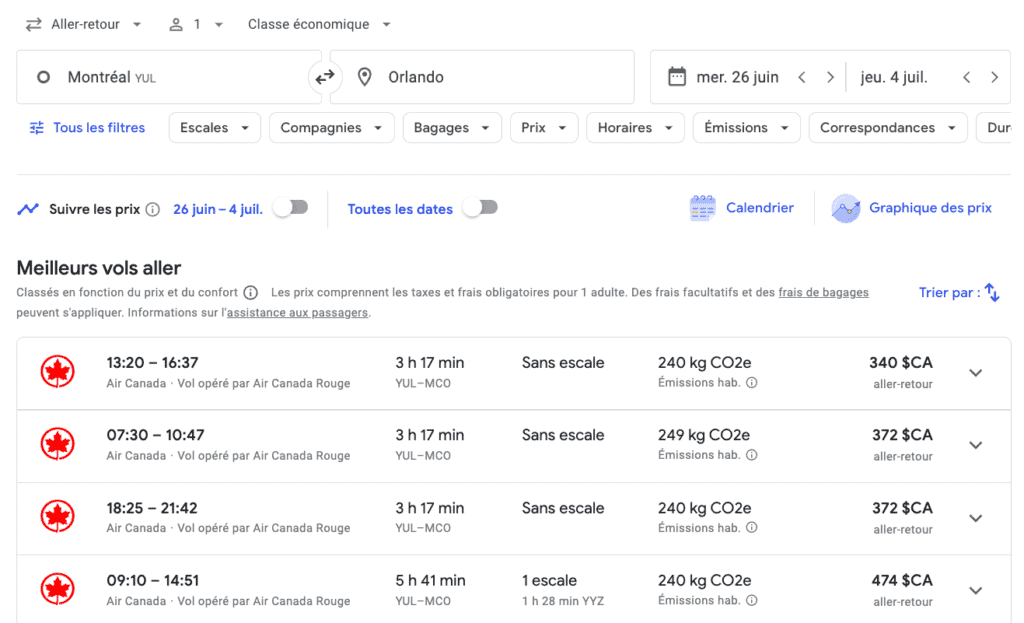Expand the 13:20 – 16:37 flight details
1024x623 pixels.
click(975, 373)
